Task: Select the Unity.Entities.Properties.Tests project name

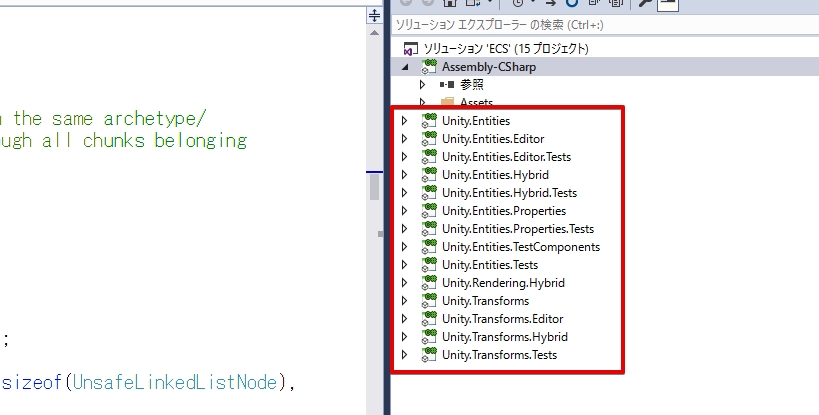Action: [x=518, y=229]
